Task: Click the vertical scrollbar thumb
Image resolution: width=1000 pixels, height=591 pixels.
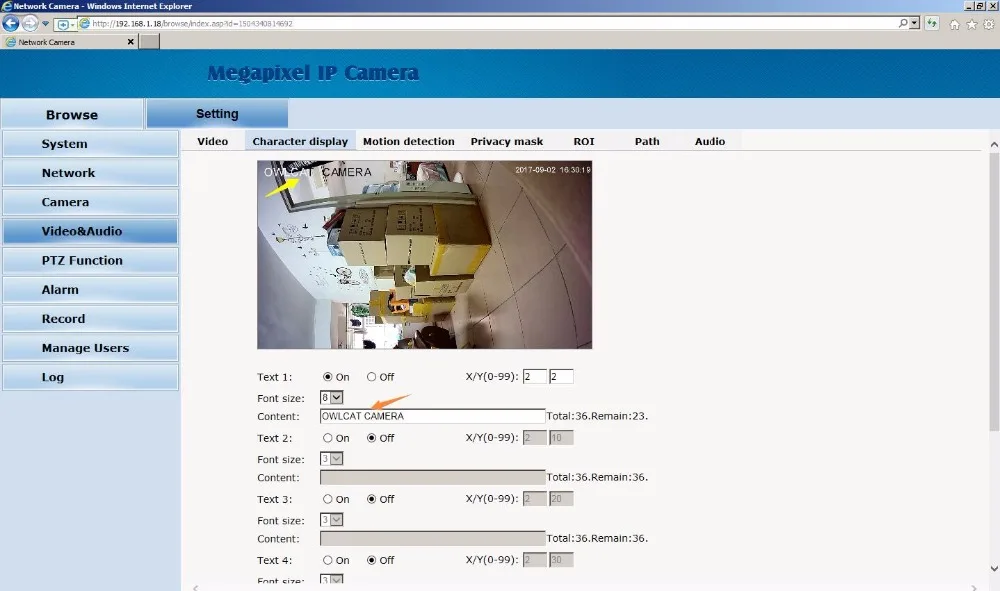Action: (x=994, y=291)
